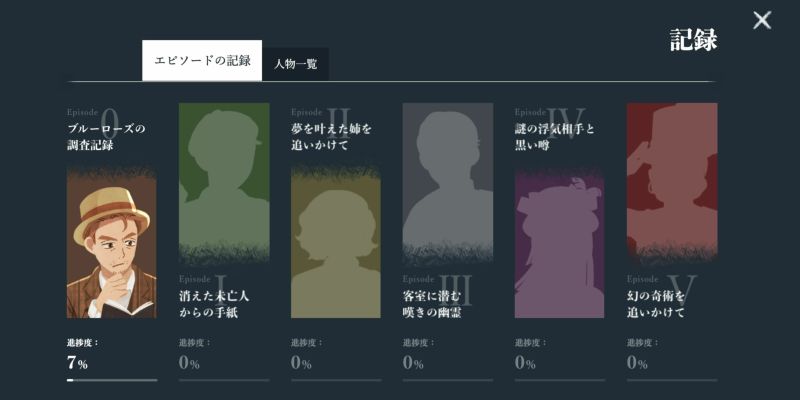This screenshot has height=400, width=800.
Task: Open the 人物一覧 tab
Action: [x=296, y=64]
